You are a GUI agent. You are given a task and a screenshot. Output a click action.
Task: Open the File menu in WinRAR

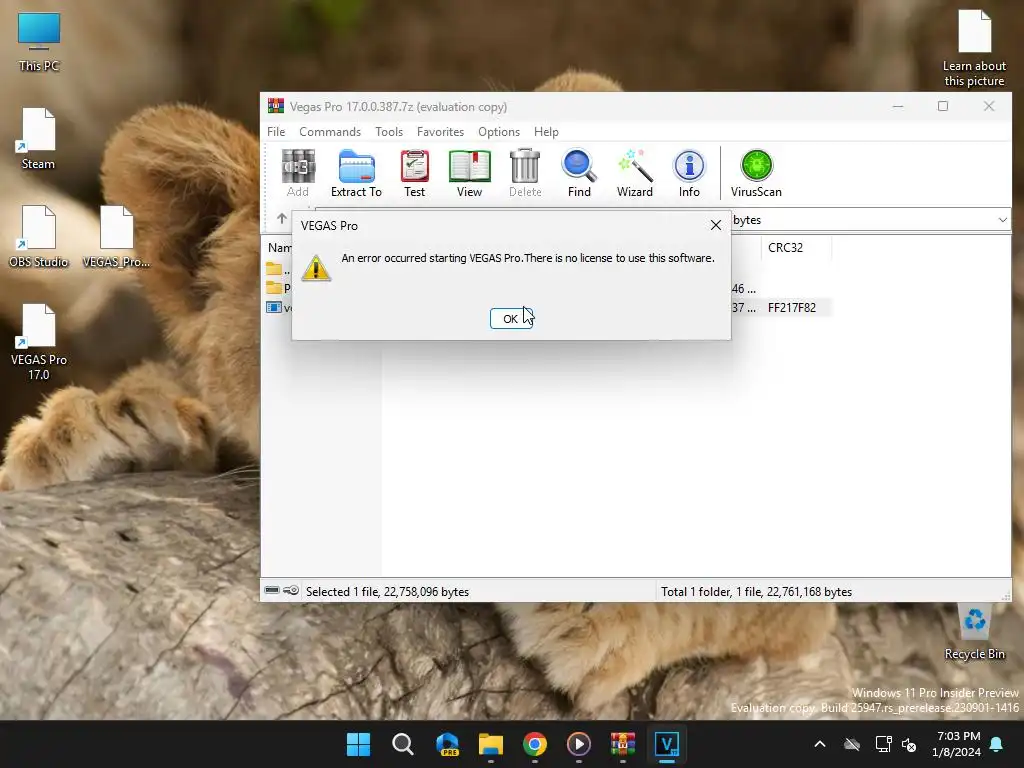coord(276,132)
